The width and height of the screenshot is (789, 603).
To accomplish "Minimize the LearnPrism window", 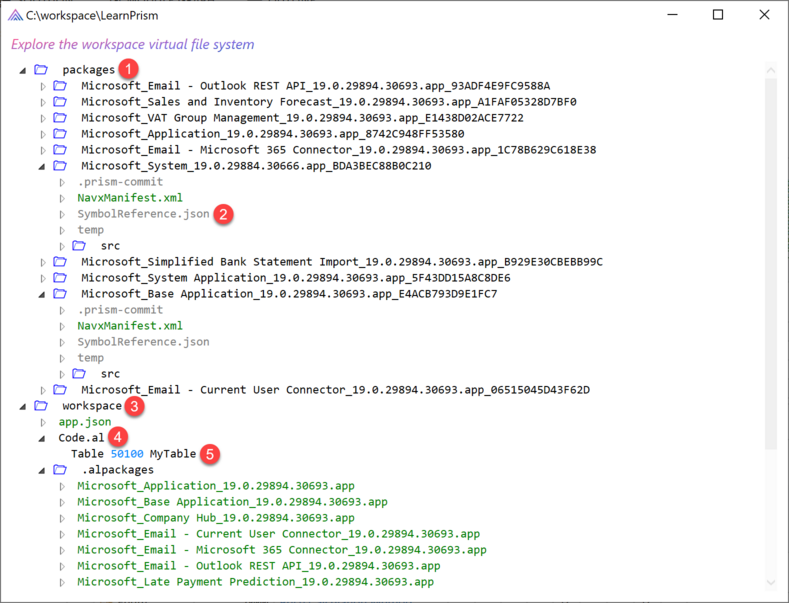I will (x=673, y=15).
